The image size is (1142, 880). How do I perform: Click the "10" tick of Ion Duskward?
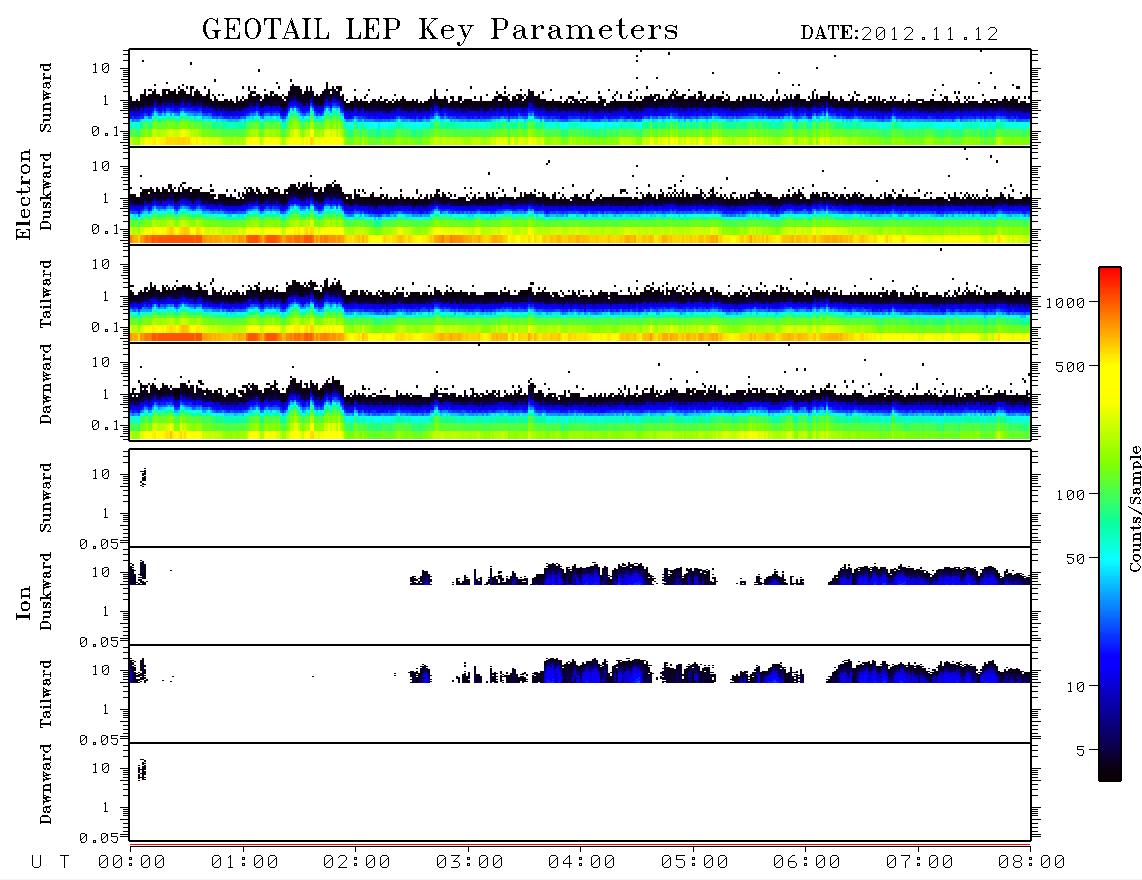point(101,573)
